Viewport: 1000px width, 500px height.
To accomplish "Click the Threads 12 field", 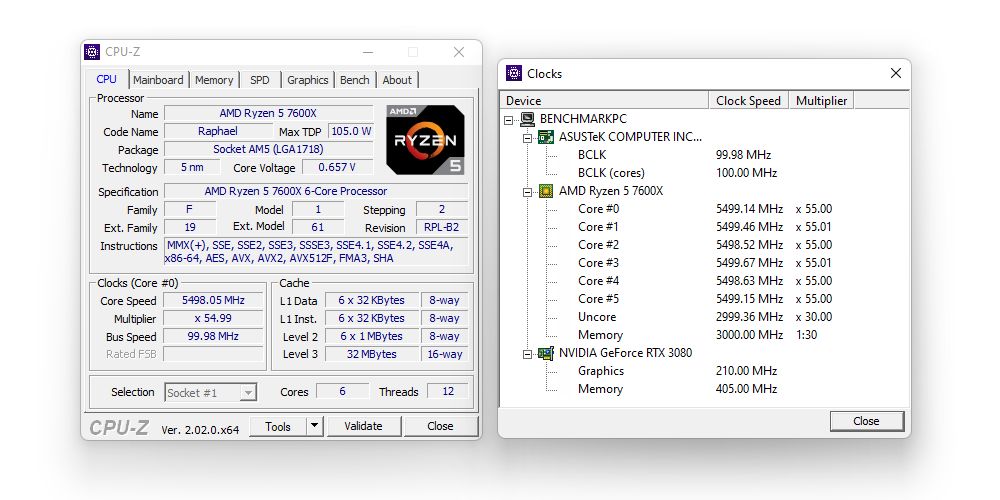I will [x=448, y=391].
